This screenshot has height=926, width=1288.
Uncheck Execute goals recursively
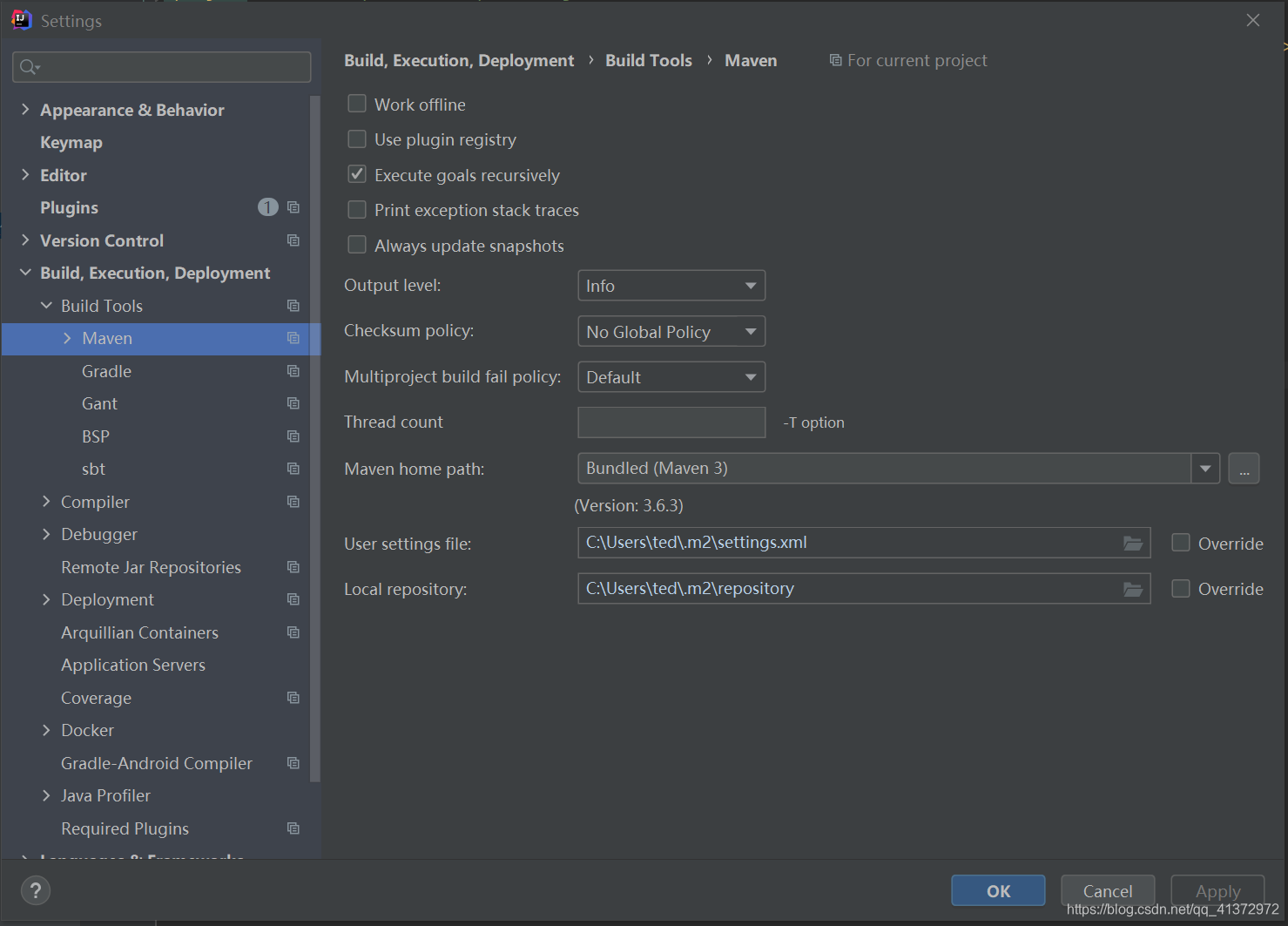pyautogui.click(x=357, y=174)
